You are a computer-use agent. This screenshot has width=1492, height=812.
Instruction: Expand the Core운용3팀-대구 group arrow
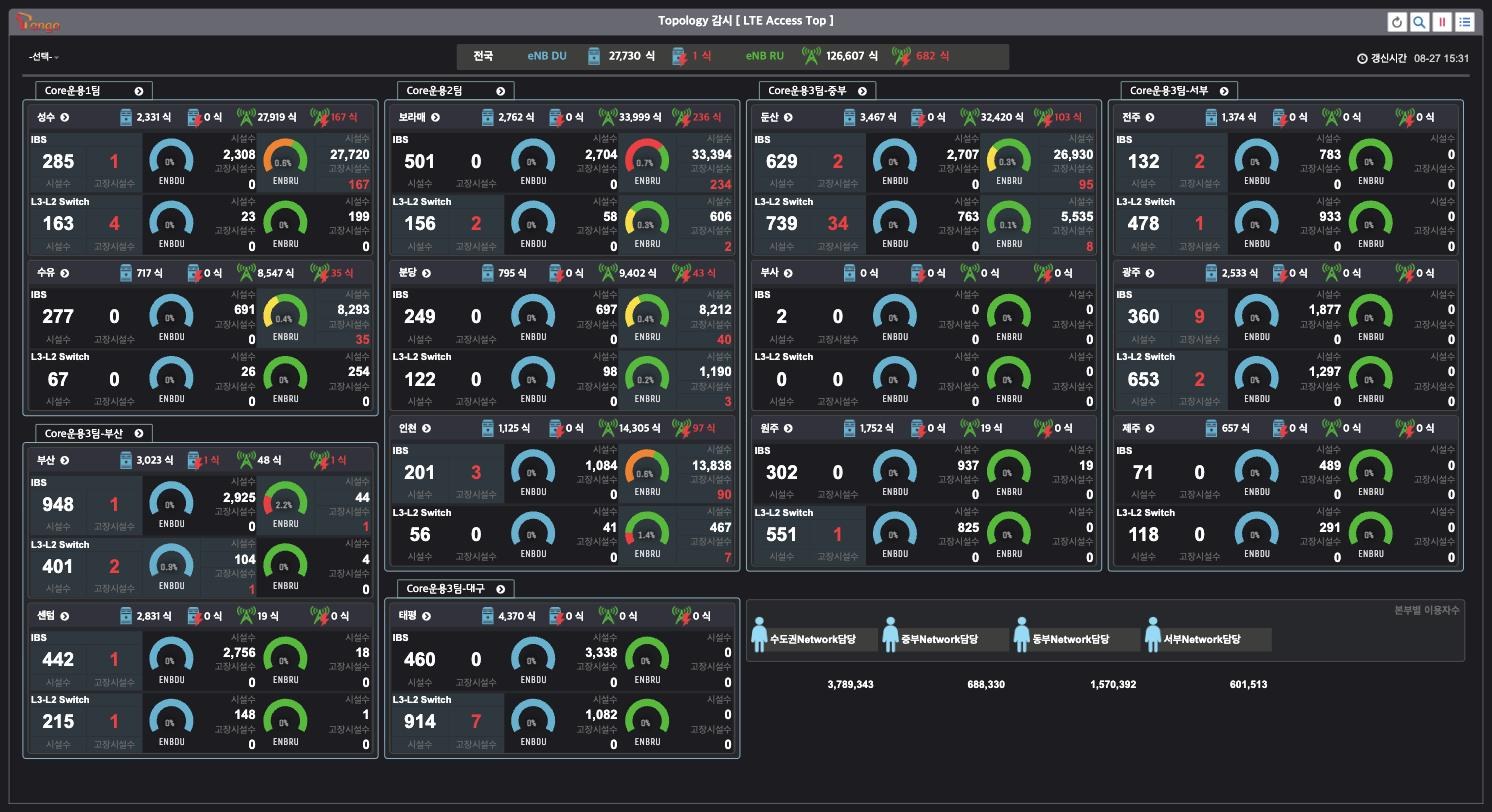[x=500, y=589]
